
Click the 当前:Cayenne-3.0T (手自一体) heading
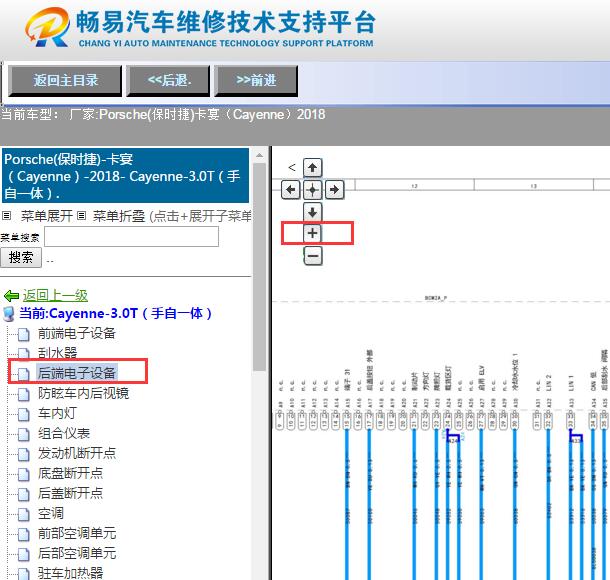pos(116,314)
